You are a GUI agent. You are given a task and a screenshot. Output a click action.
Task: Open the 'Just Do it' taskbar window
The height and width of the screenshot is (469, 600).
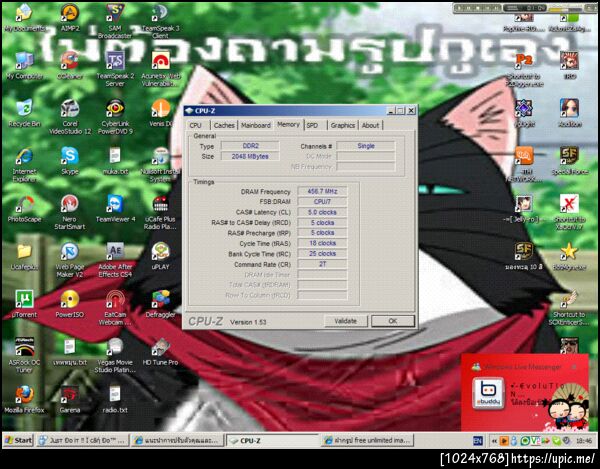82,441
